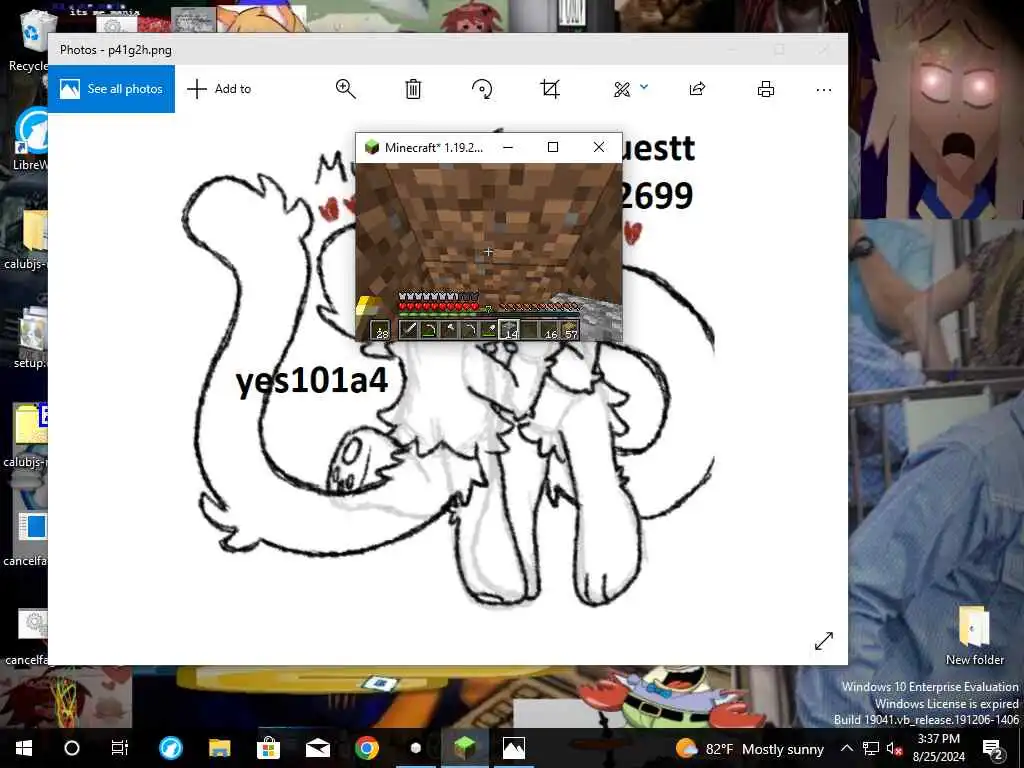This screenshot has width=1024, height=768.
Task: Open Mail app from the taskbar
Action: [x=317, y=748]
